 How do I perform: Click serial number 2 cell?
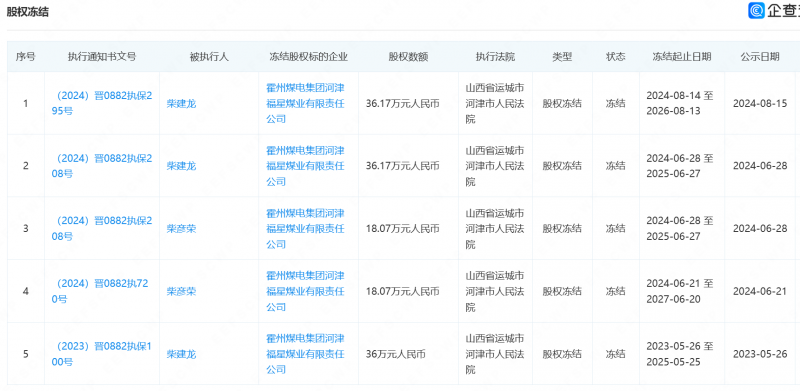coord(26,166)
